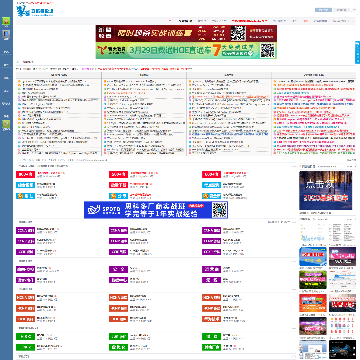Click the QR code inside the red banner
The width and height of the screenshot is (360, 360).
[x=238, y=33]
